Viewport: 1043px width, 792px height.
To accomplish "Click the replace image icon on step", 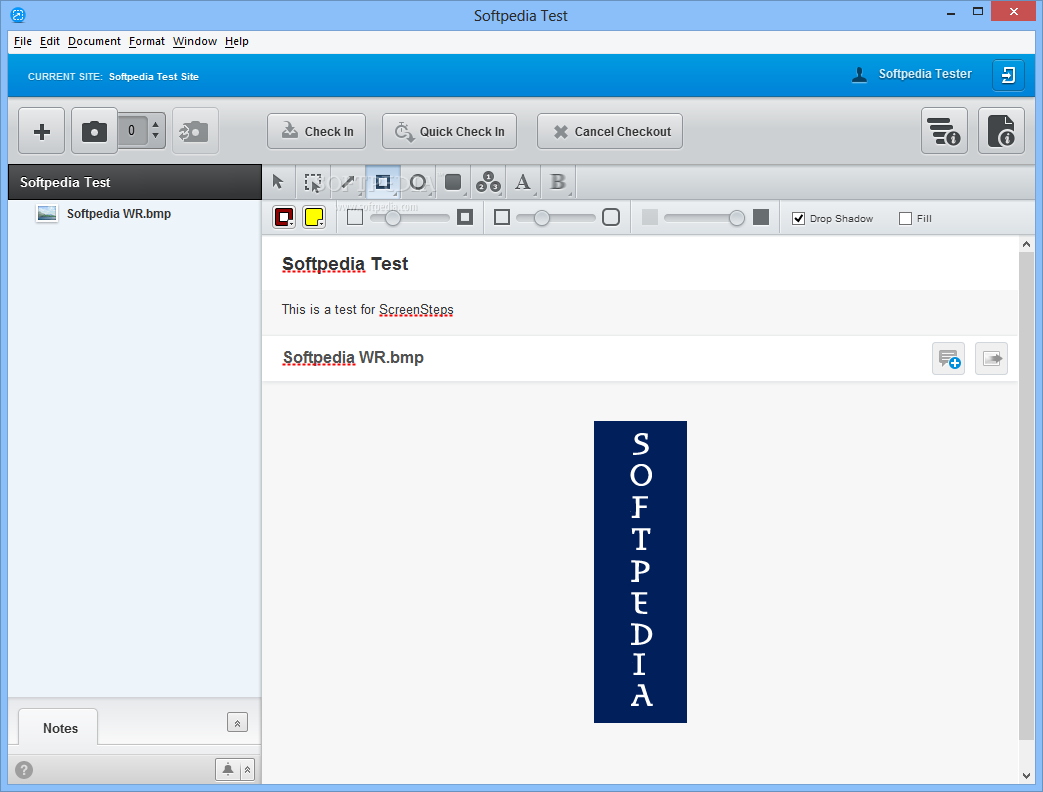I will [991, 358].
